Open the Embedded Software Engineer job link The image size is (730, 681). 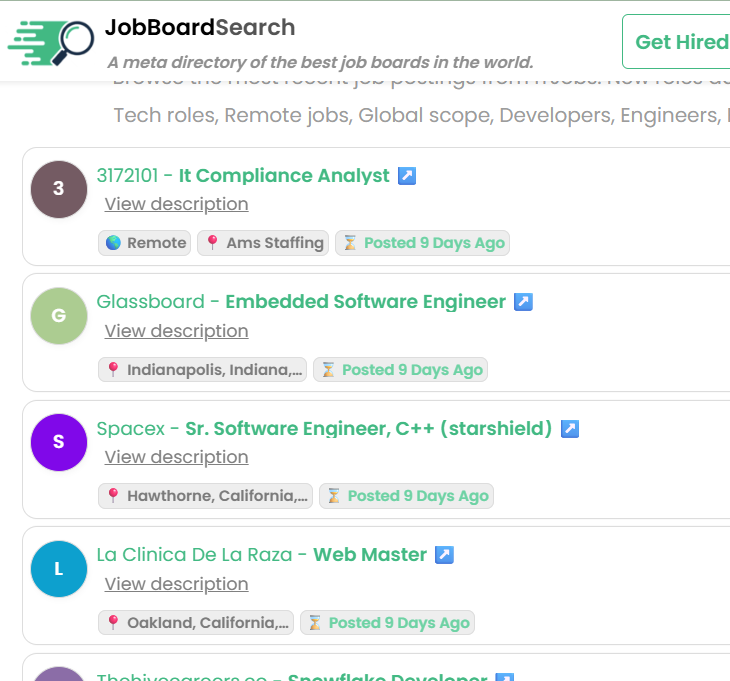(x=365, y=302)
